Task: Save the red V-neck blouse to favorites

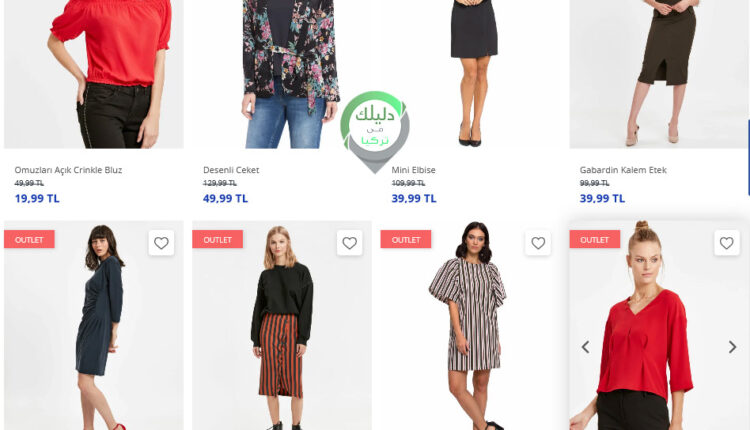Action: [x=727, y=243]
